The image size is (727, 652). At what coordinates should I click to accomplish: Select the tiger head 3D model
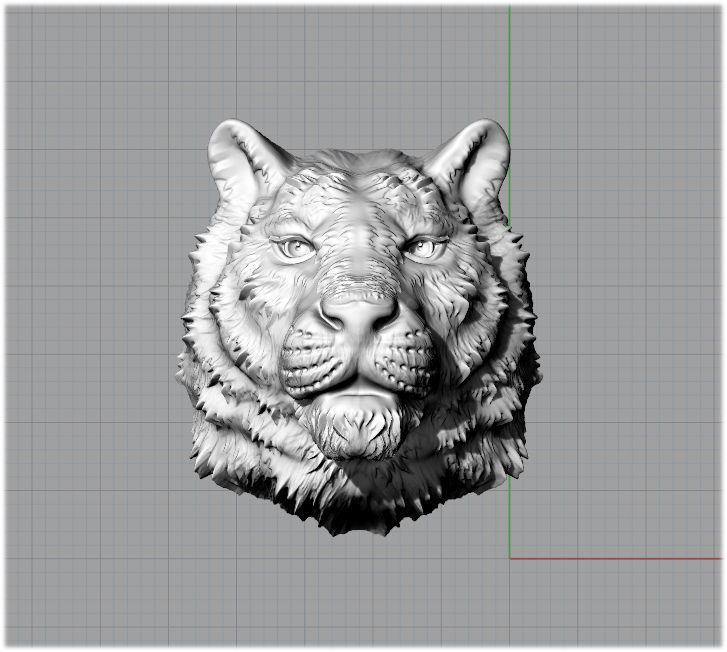[x=358, y=327]
